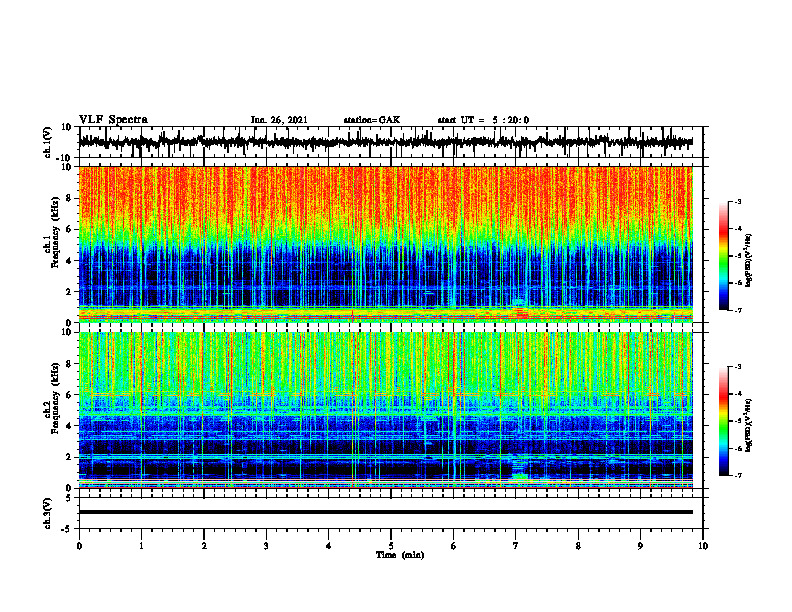Click the "ch.1(V)" waveform axis label
This screenshot has height=612, width=792.
click(48, 142)
